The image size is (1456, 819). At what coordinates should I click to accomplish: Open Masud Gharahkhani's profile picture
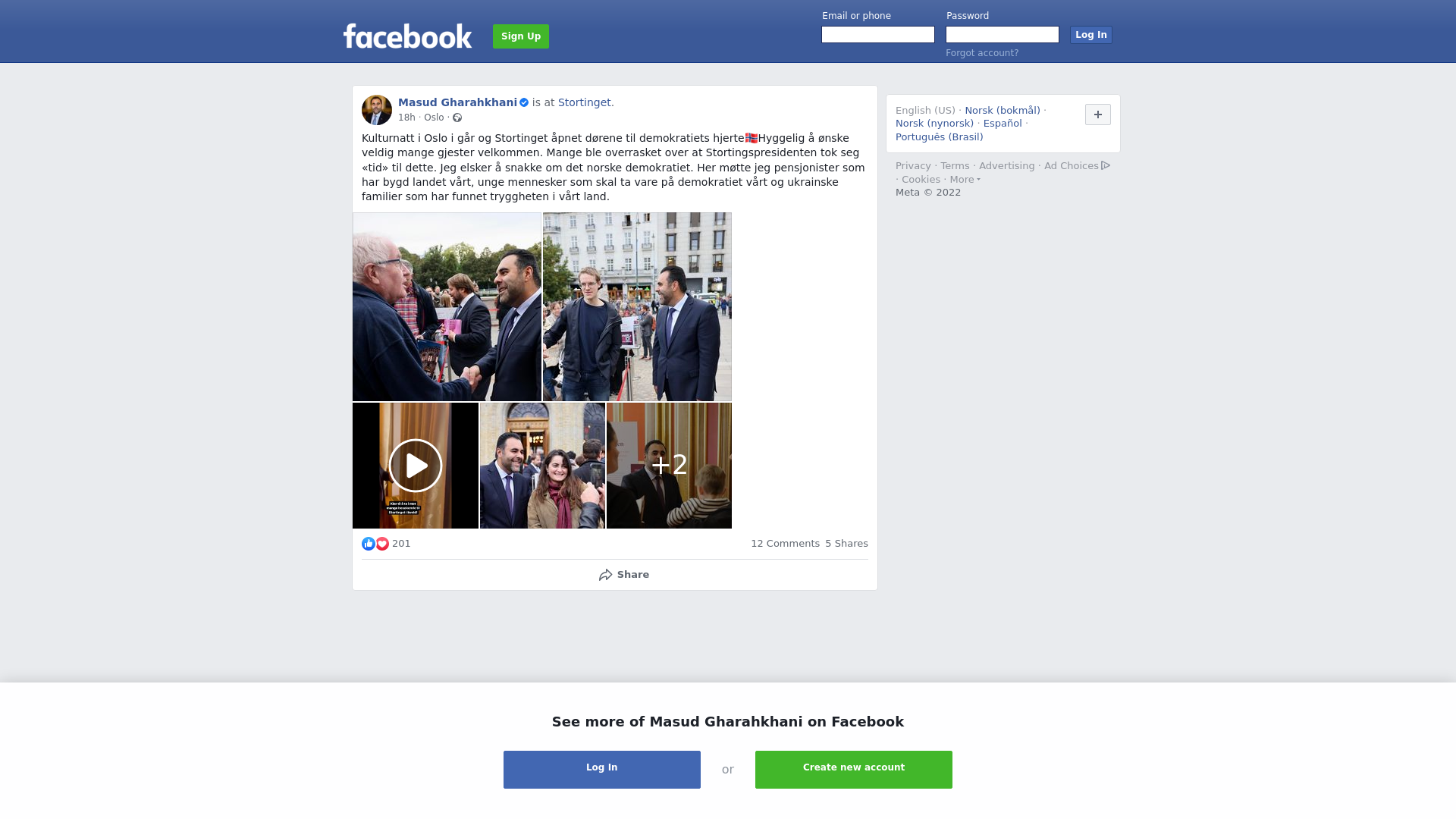377,110
